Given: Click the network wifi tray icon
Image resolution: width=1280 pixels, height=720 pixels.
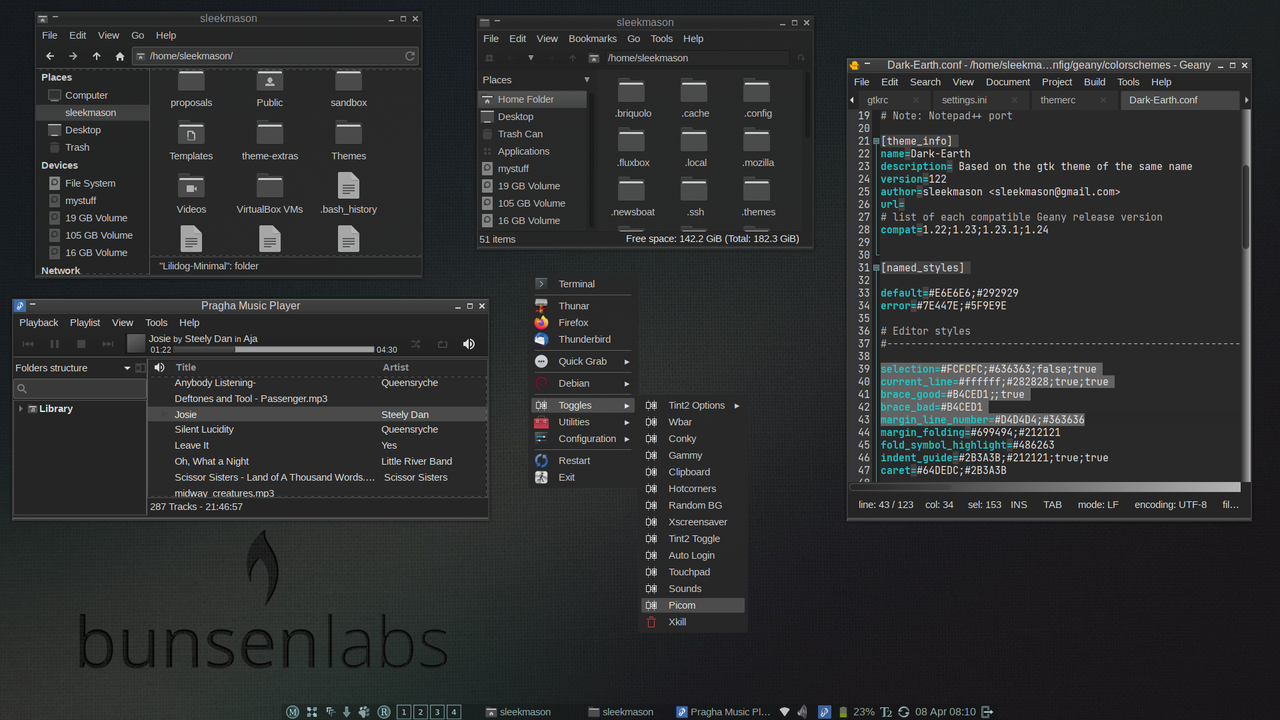Looking at the screenshot, I should [785, 712].
